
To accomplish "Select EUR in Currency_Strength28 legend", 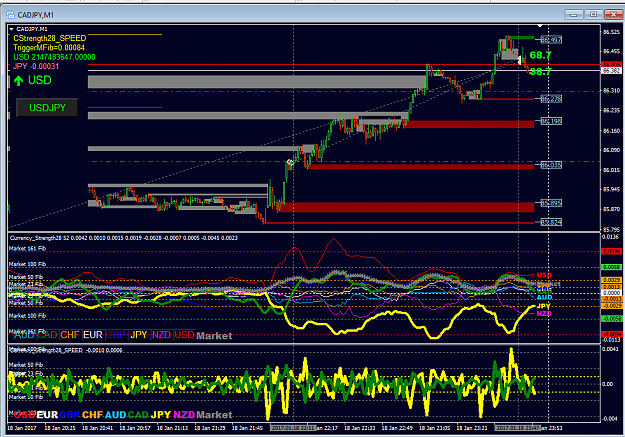I will coord(93,335).
